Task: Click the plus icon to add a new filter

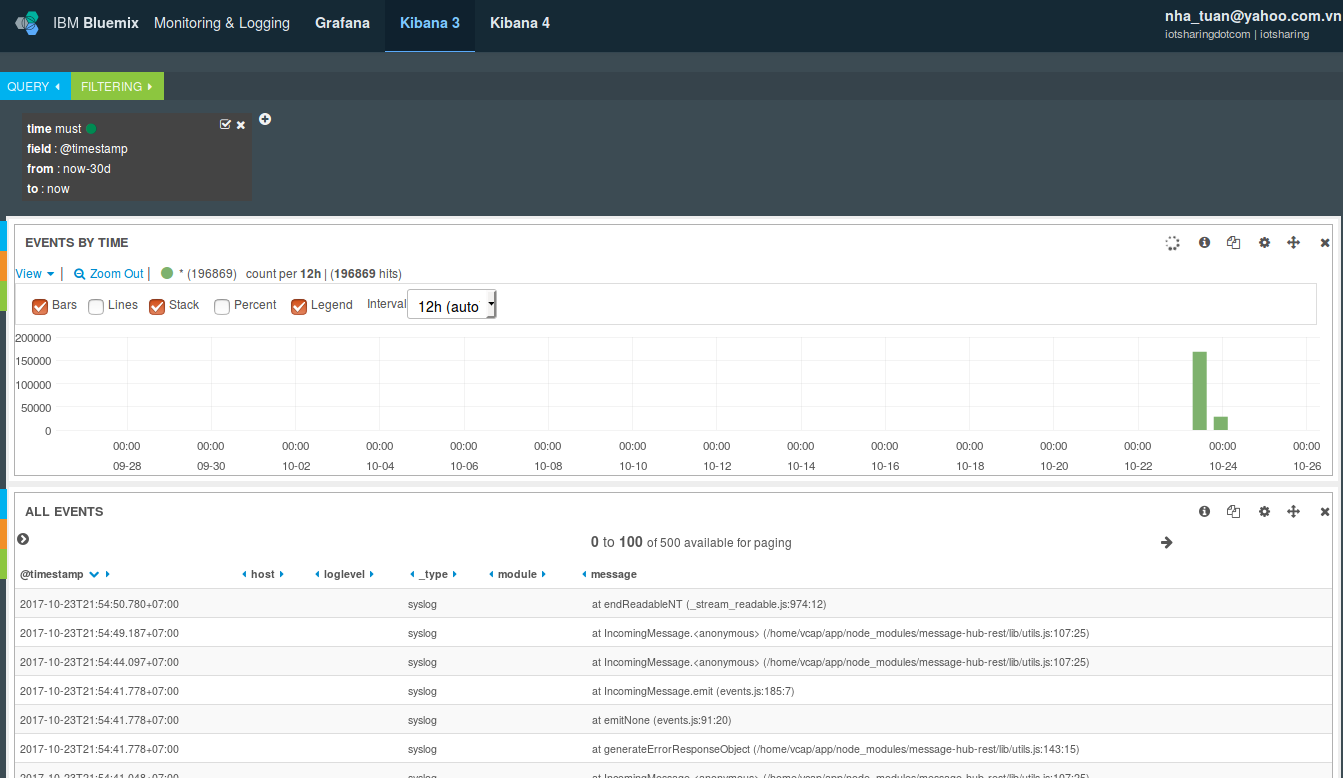Action: pos(265,119)
